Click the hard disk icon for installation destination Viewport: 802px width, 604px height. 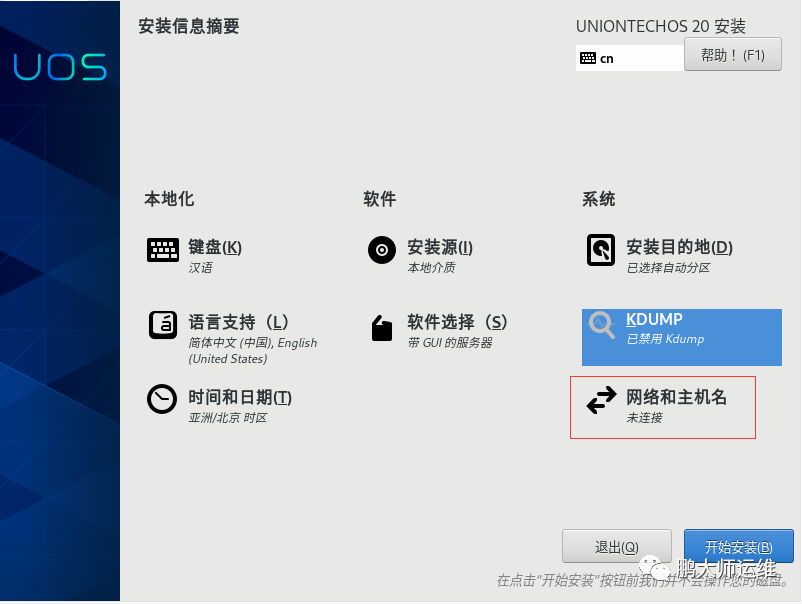601,250
